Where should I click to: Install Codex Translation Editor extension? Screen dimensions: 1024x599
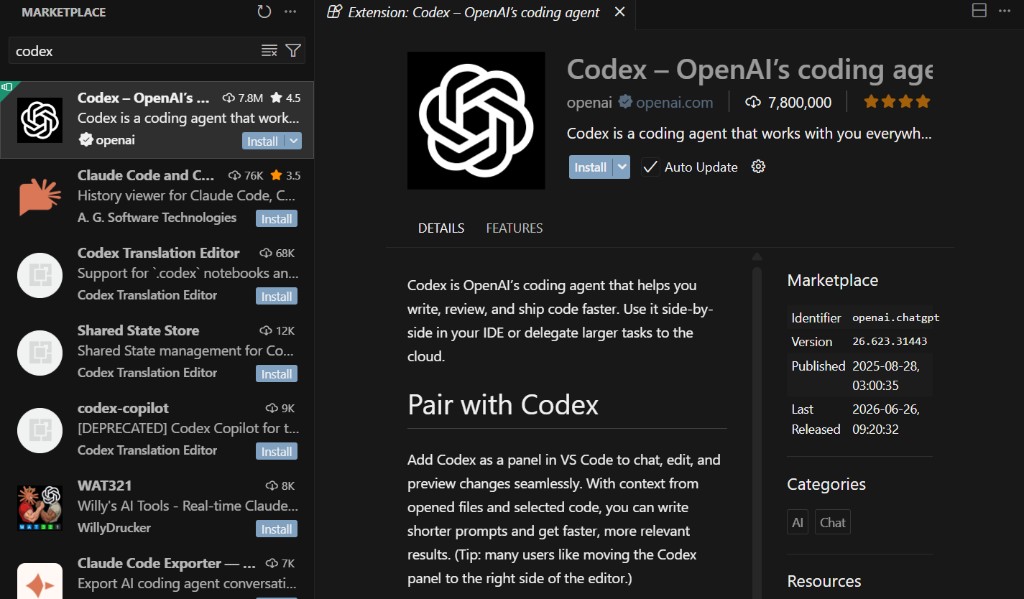click(x=277, y=297)
